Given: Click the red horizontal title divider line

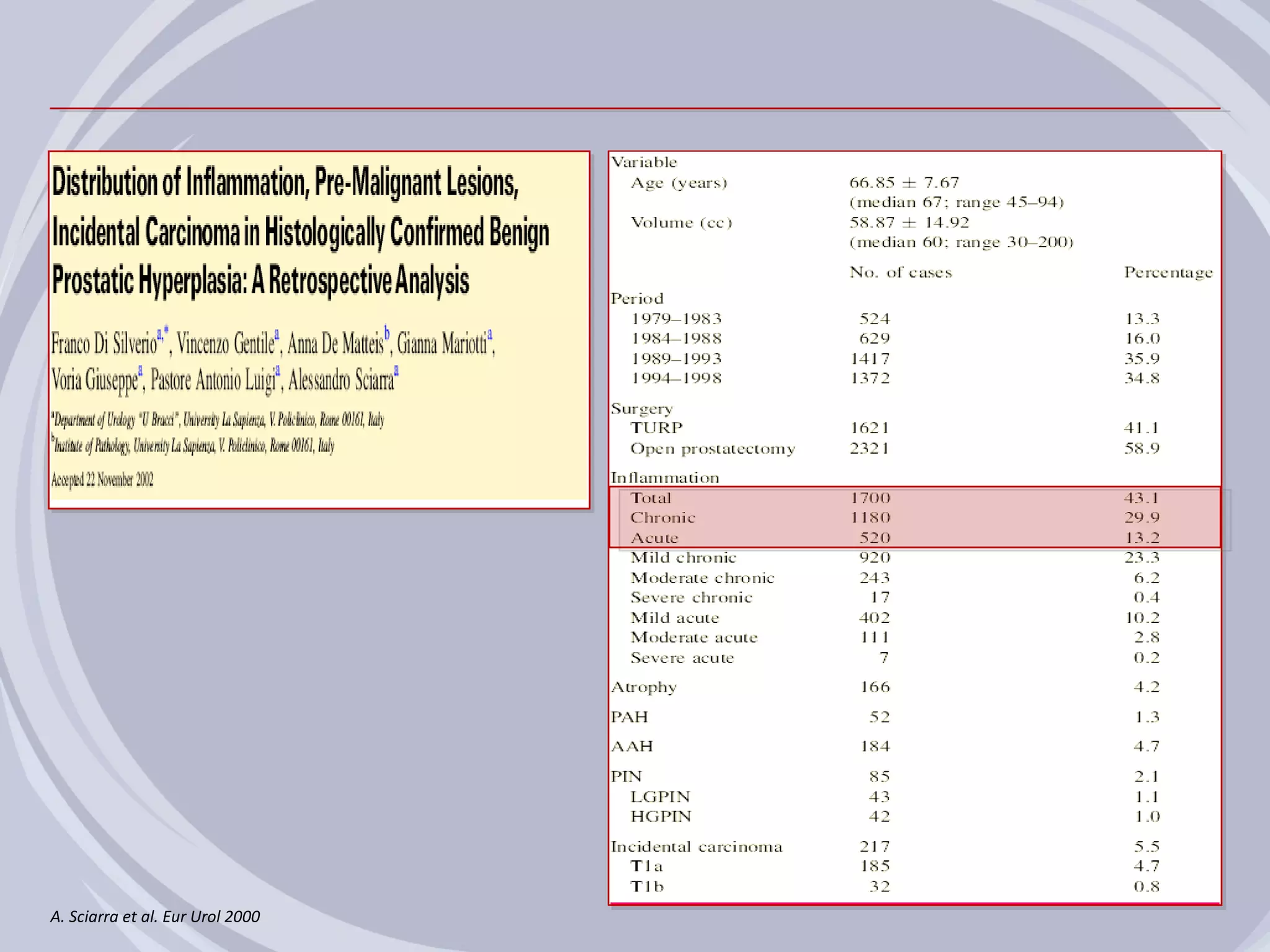Looking at the screenshot, I should point(635,108).
